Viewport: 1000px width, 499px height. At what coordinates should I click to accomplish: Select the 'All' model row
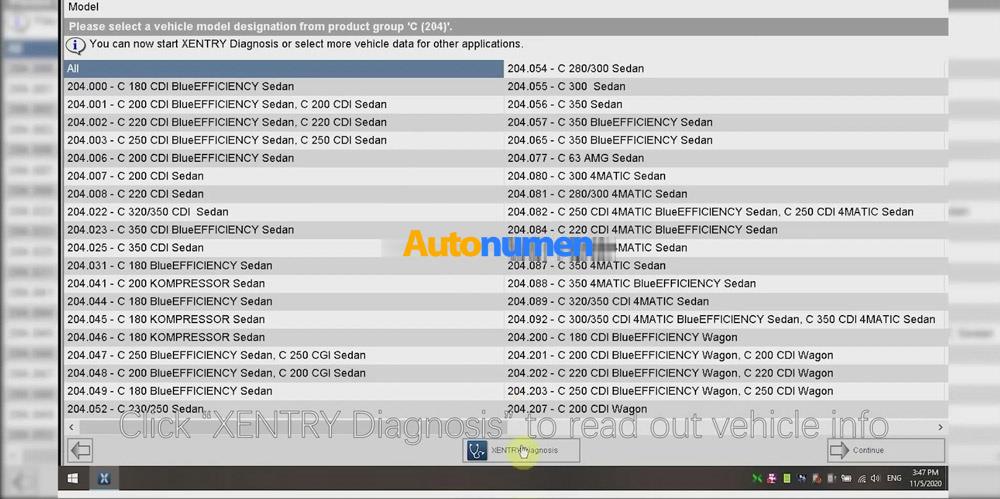click(284, 68)
